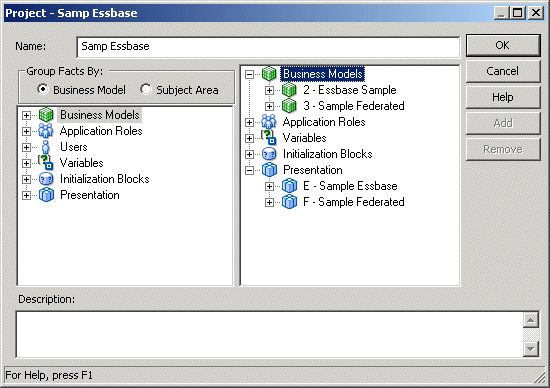The width and height of the screenshot is (550, 388).
Task: Click the Description scrollbar down arrow
Action: click(x=531, y=349)
